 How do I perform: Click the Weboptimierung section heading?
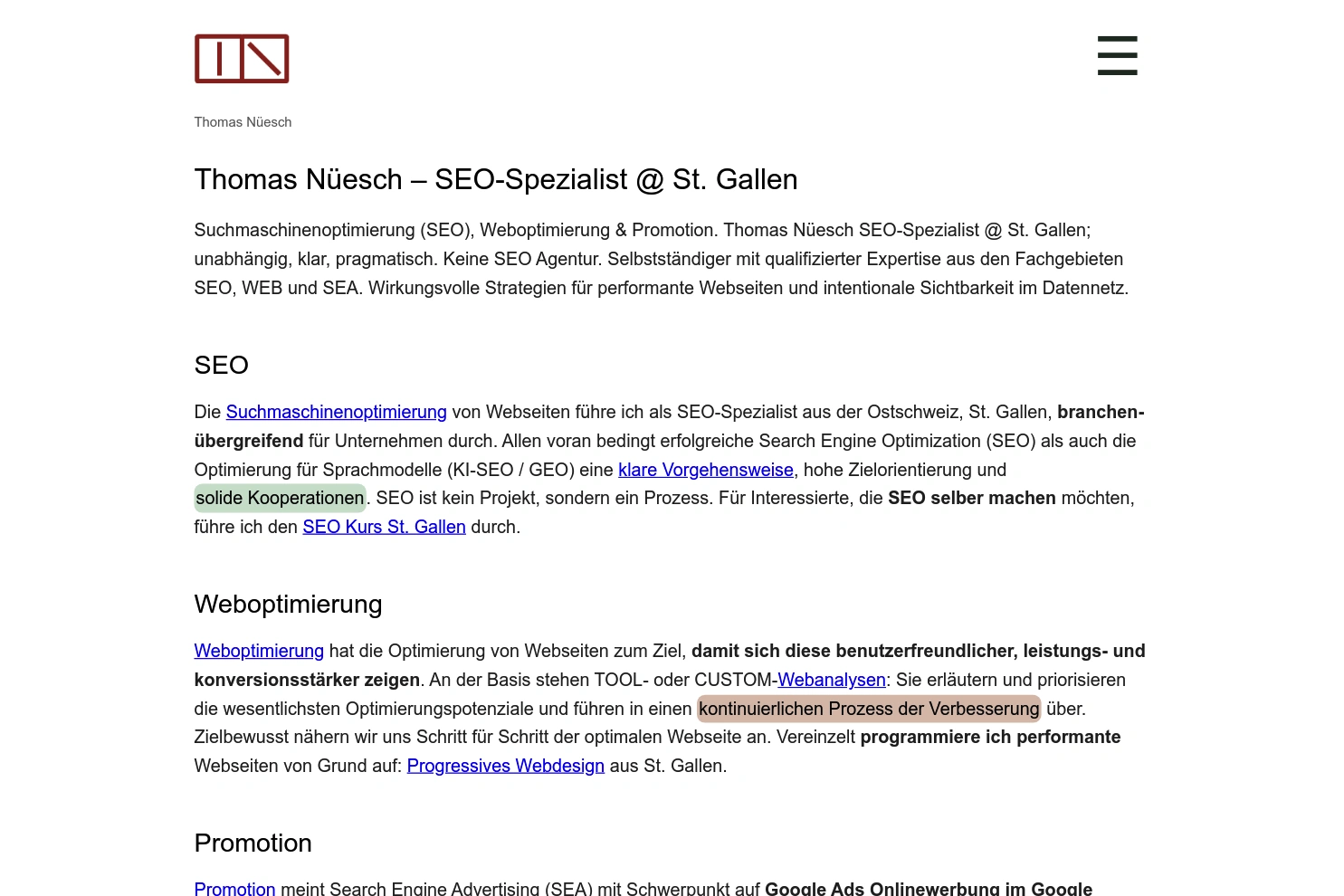coord(288,605)
